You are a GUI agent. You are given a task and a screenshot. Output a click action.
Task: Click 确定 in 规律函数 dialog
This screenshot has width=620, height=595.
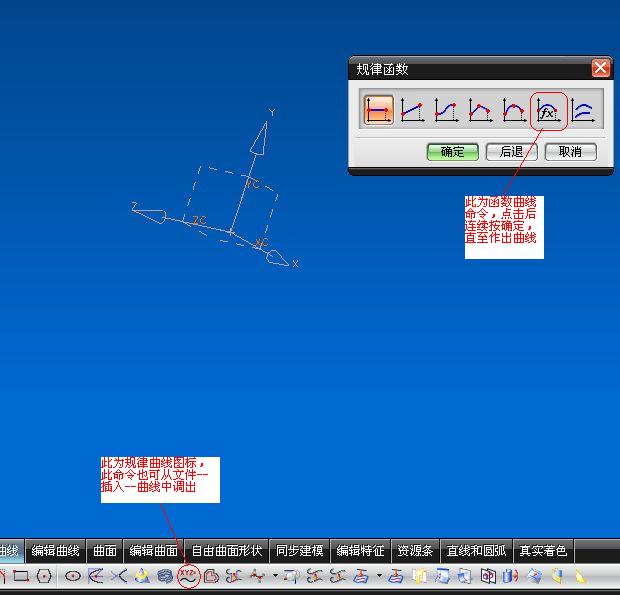pos(453,152)
